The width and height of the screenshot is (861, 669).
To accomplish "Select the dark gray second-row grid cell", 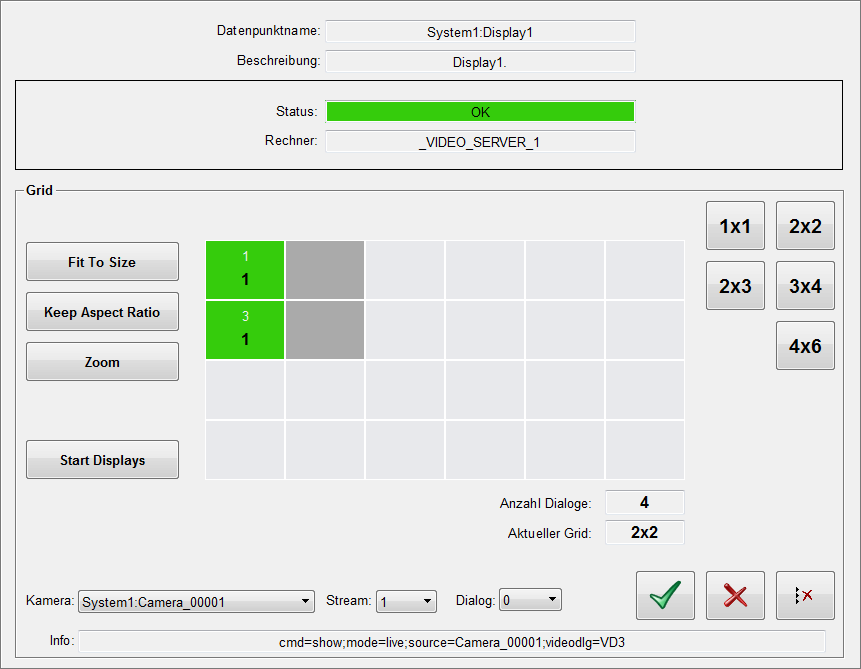I will (x=325, y=330).
